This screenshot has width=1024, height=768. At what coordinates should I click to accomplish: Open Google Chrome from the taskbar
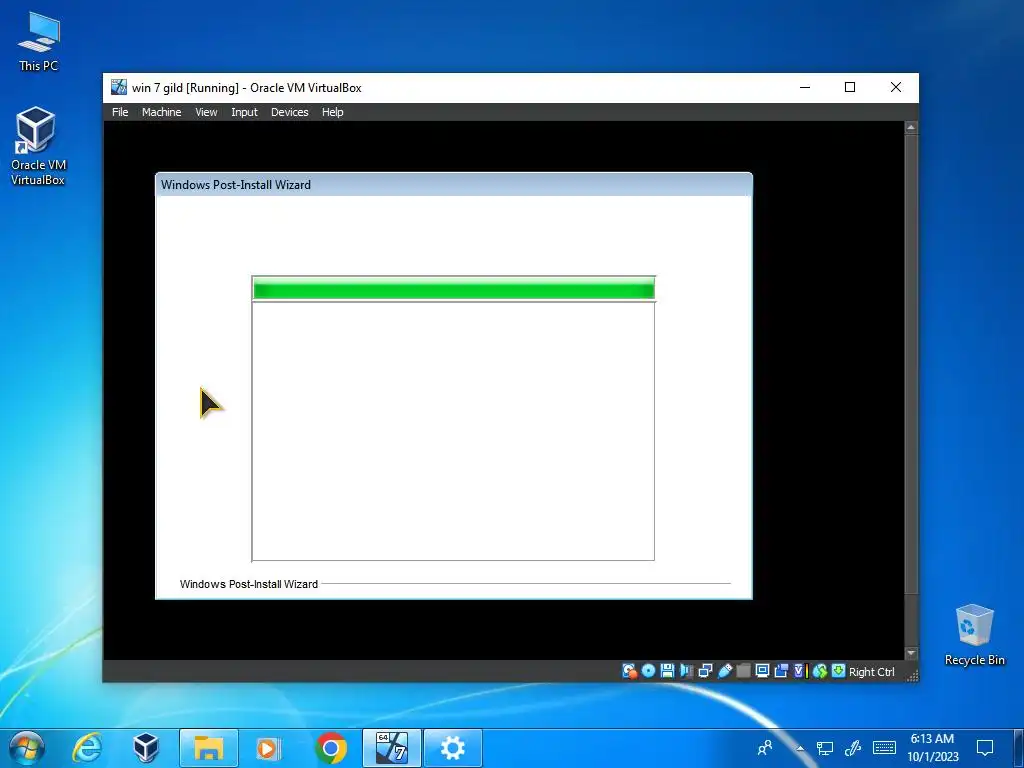point(330,748)
